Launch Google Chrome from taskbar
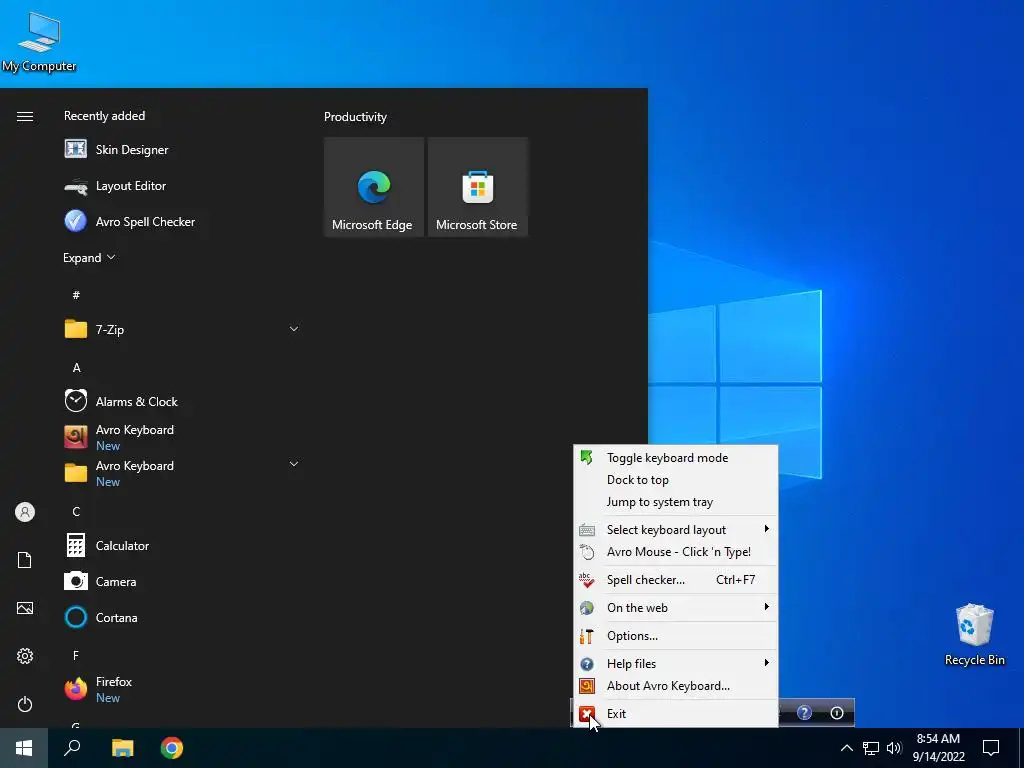 (172, 748)
